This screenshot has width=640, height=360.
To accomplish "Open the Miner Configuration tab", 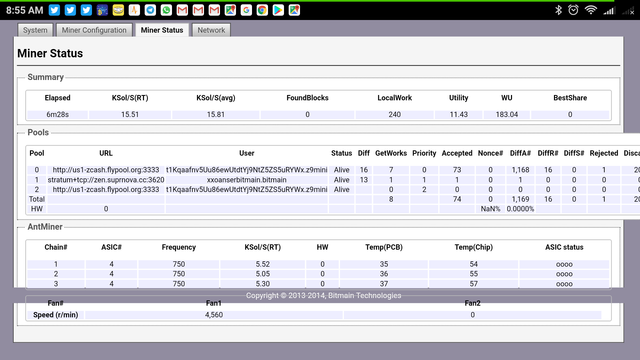I will tap(94, 30).
